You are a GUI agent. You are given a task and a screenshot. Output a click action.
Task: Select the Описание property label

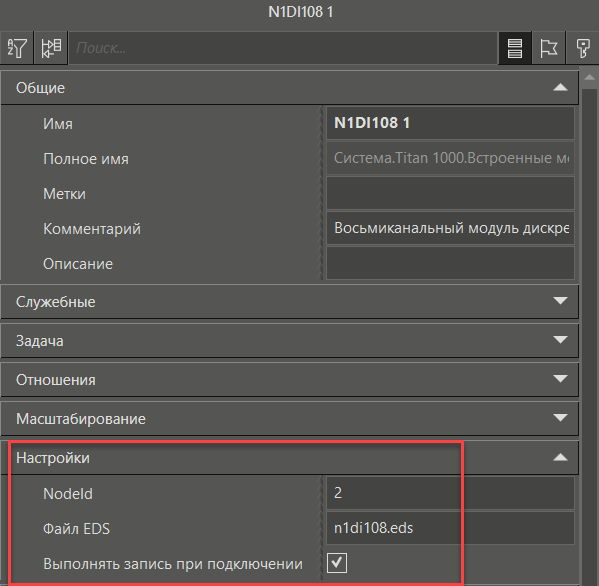point(78,264)
